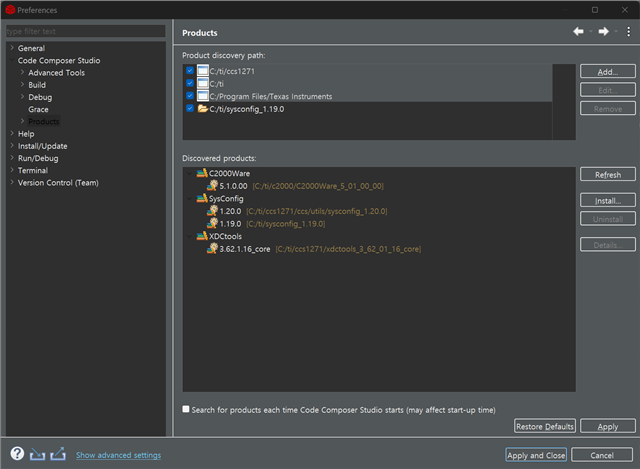Open the Show advanced settings link
This screenshot has width=640, height=469.
[x=118, y=455]
